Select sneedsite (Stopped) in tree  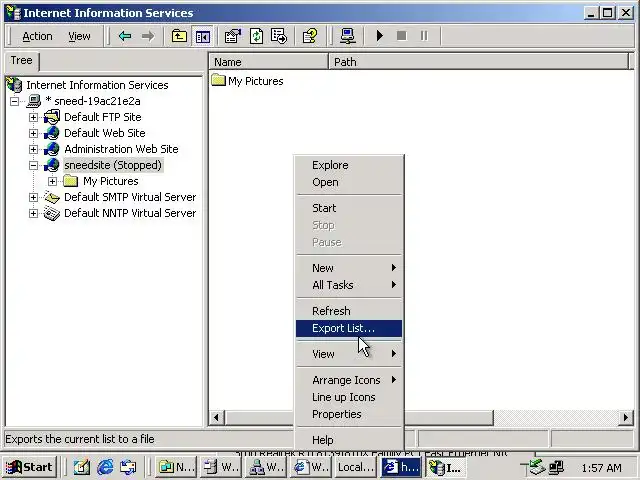pos(113,165)
